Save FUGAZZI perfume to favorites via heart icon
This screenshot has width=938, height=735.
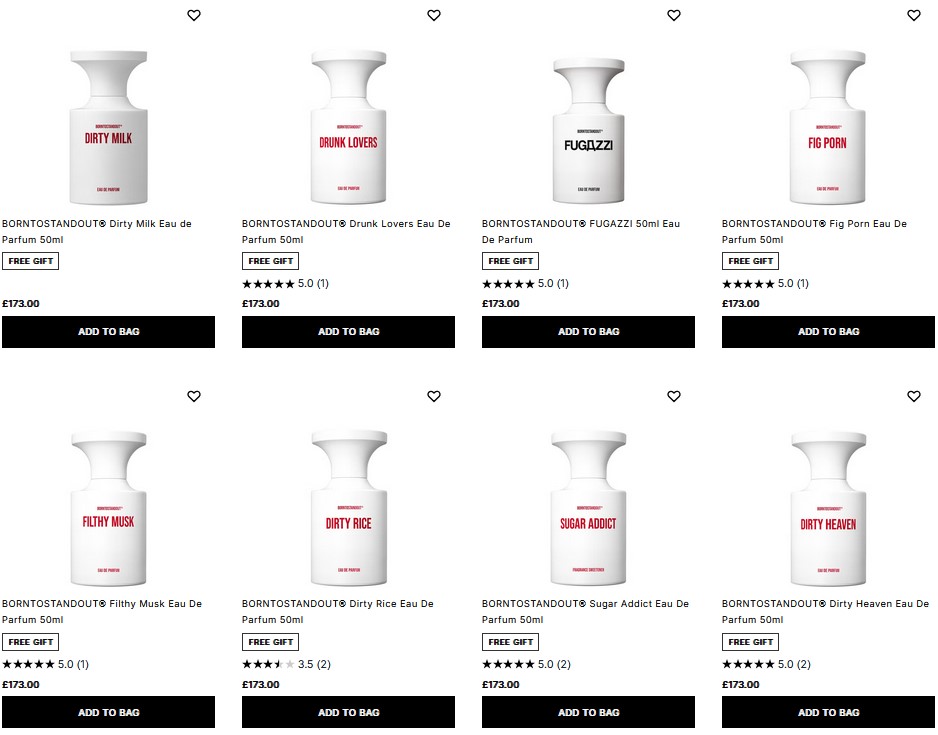[x=674, y=16]
